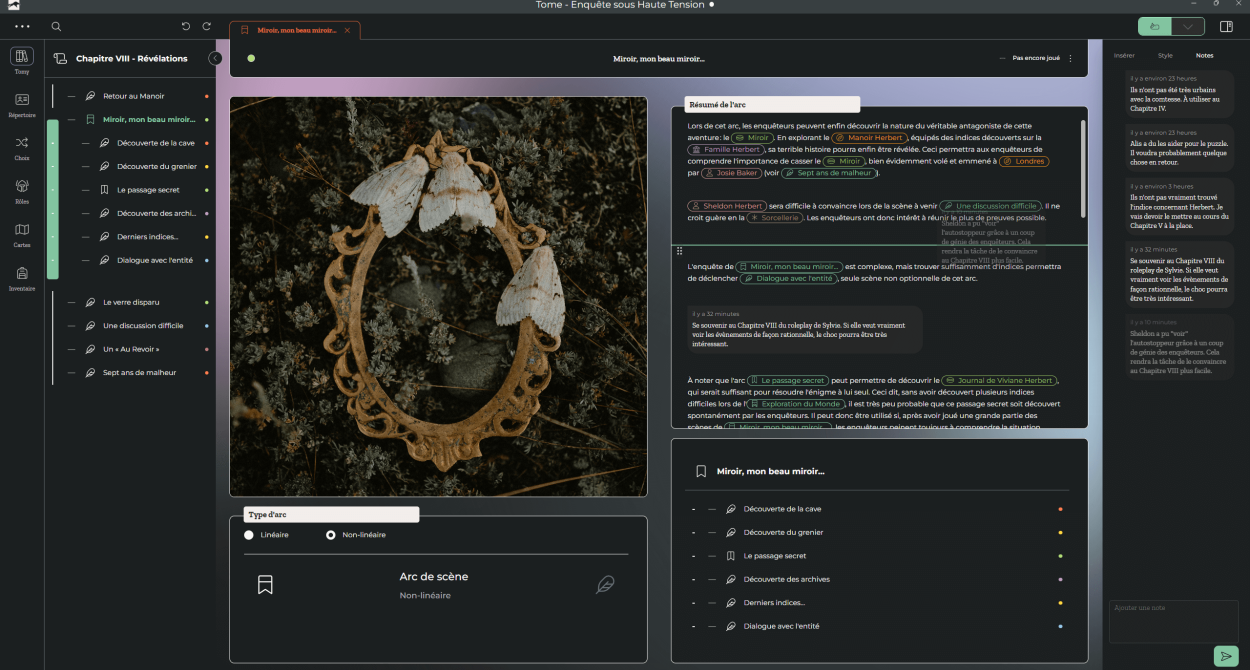Switch to the Insérer tab
1250x670 pixels.
click(1124, 56)
